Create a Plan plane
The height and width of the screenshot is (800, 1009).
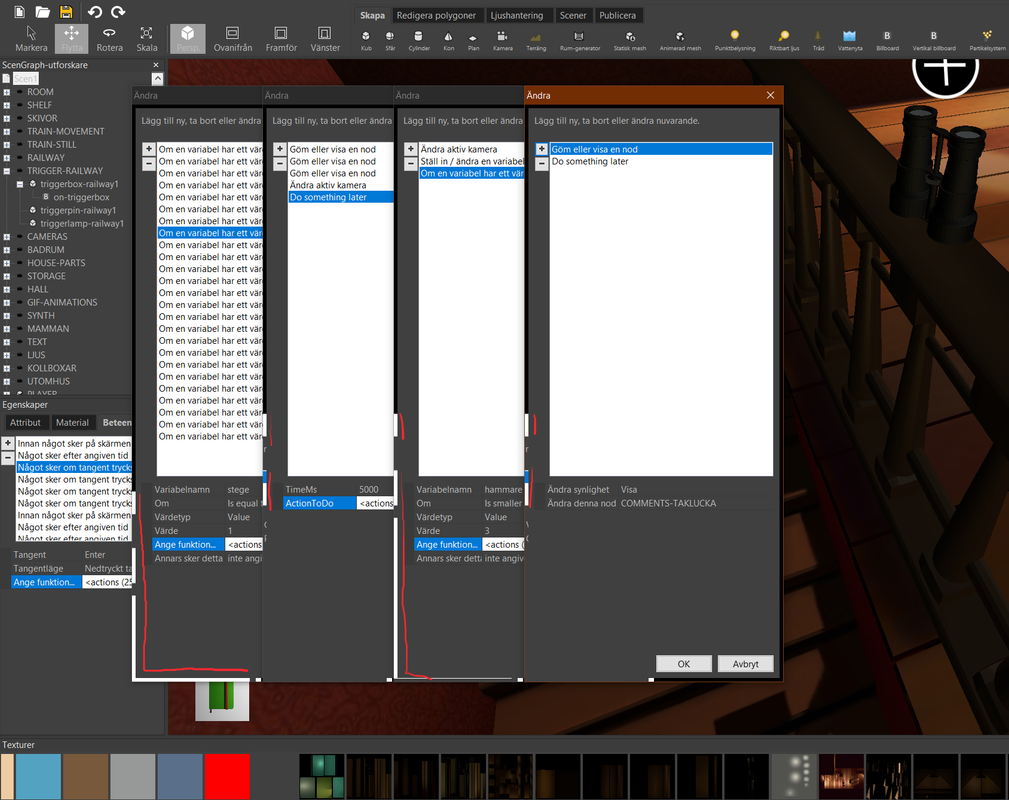473,41
